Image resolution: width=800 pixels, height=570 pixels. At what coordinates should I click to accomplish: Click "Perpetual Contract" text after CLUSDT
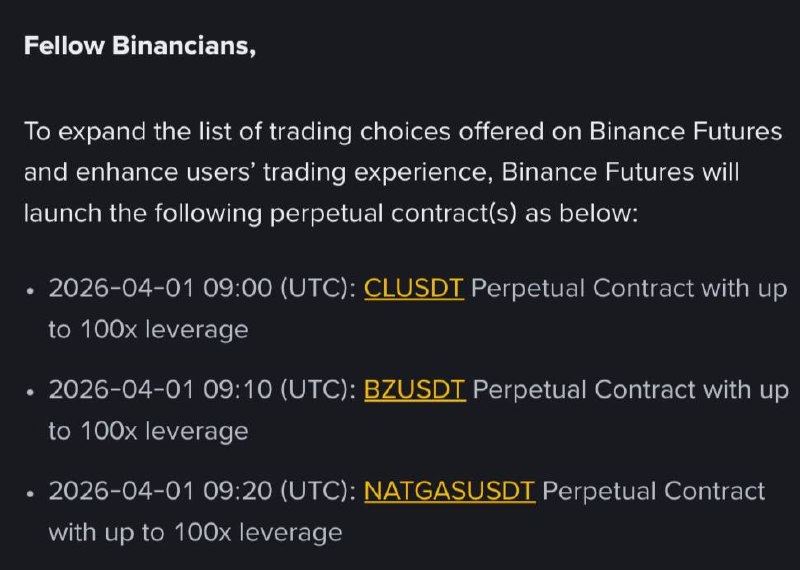[x=582, y=289]
